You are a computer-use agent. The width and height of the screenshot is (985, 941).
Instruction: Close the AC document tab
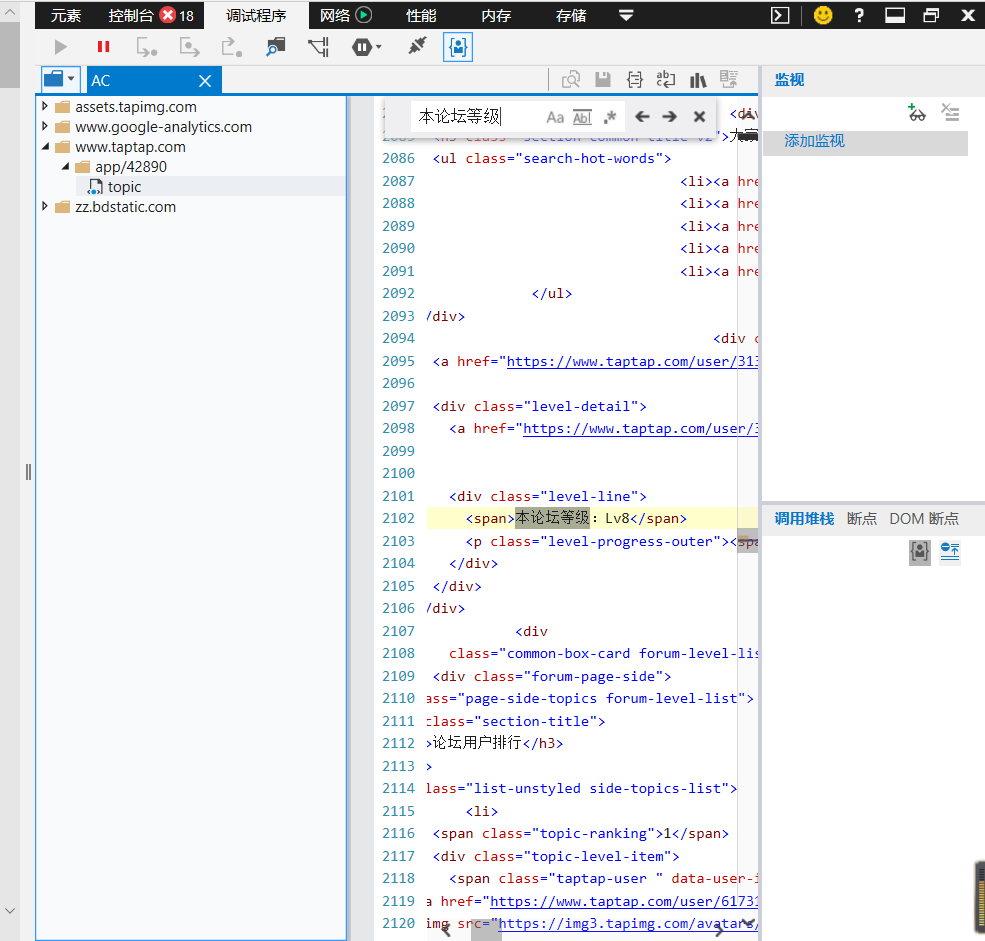[205, 81]
